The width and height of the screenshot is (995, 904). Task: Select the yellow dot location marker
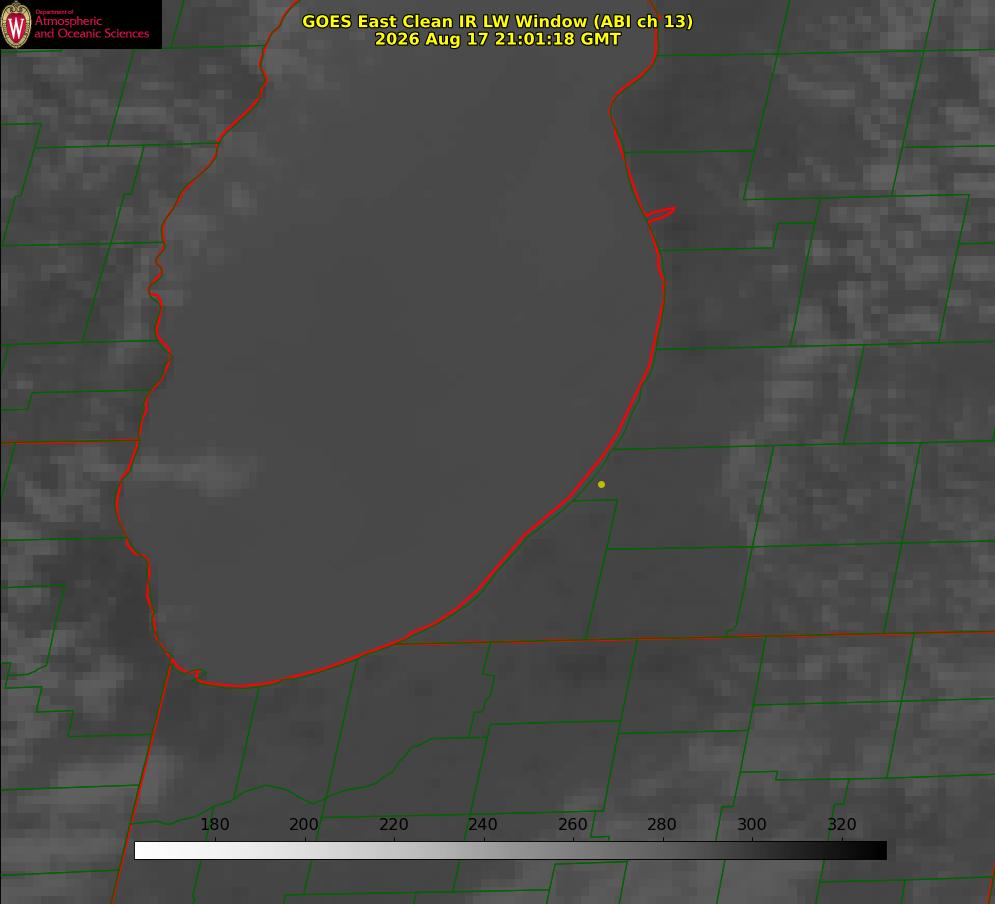click(601, 484)
